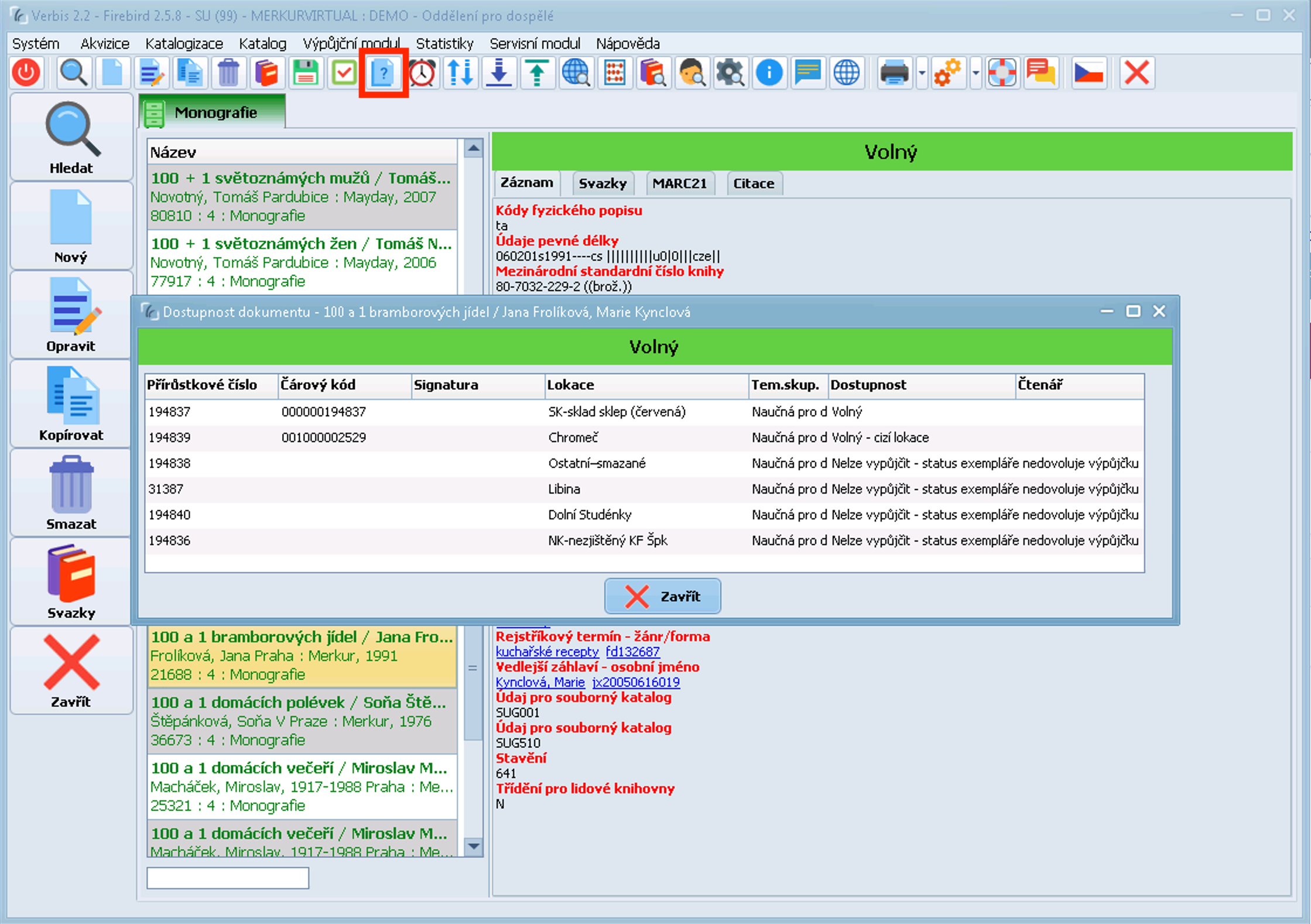
Task: Click the abacus toolbar icon
Action: (x=615, y=73)
